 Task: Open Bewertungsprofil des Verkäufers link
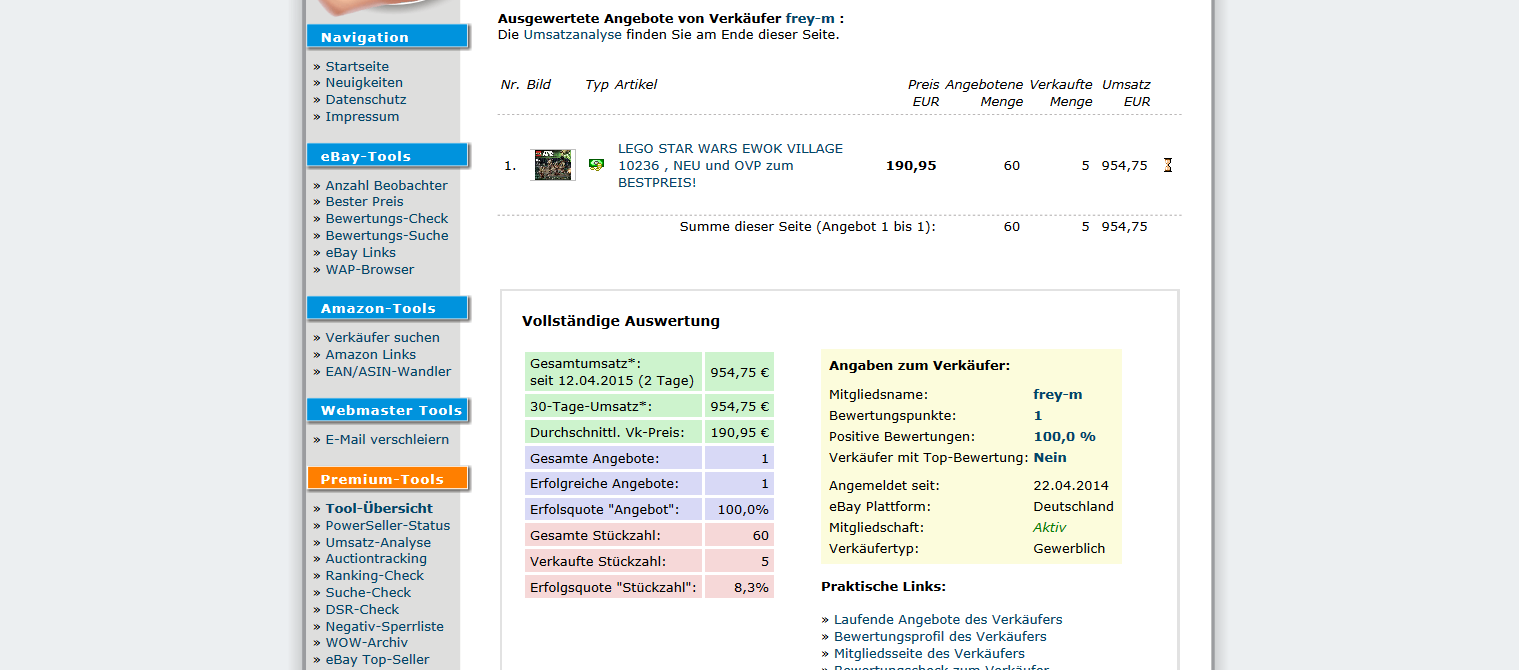tap(940, 637)
